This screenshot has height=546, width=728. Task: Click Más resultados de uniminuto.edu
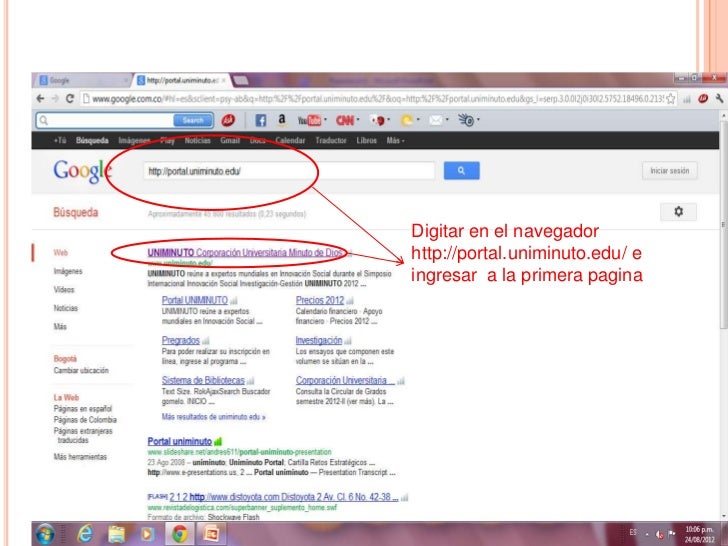pos(214,417)
